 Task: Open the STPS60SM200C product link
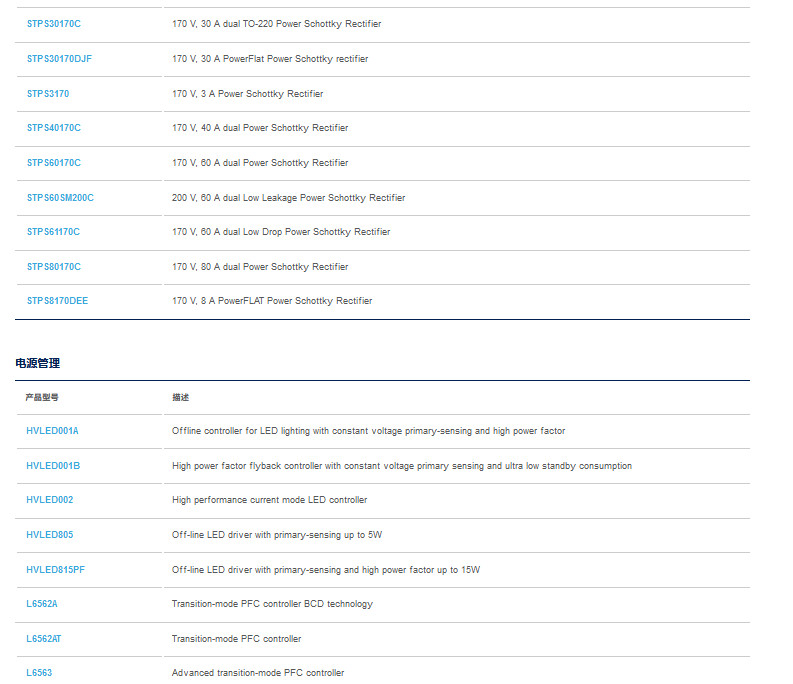[60, 197]
